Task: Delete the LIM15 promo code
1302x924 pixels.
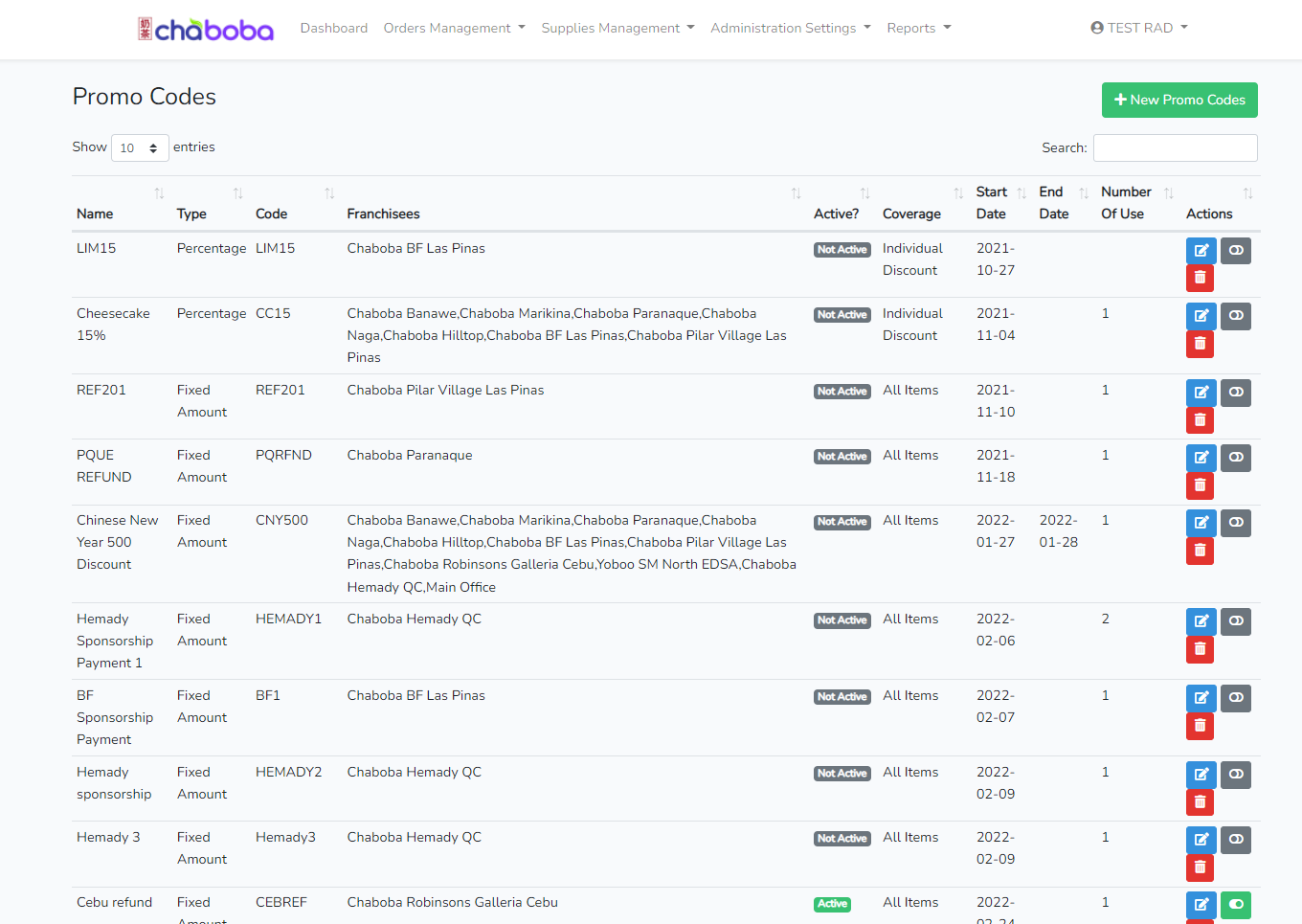Action: click(1200, 278)
